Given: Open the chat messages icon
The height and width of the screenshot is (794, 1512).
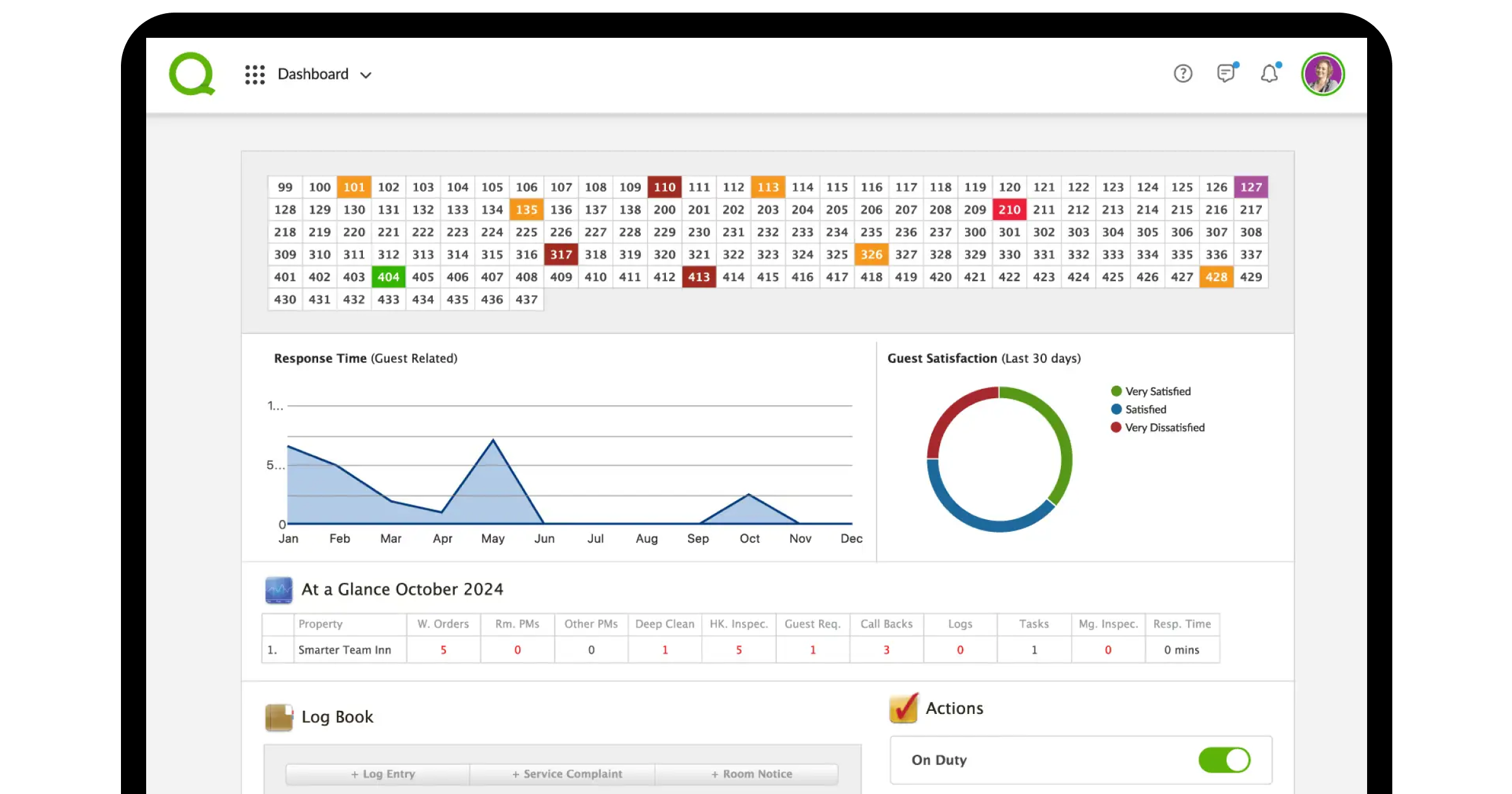Looking at the screenshot, I should point(1225,74).
